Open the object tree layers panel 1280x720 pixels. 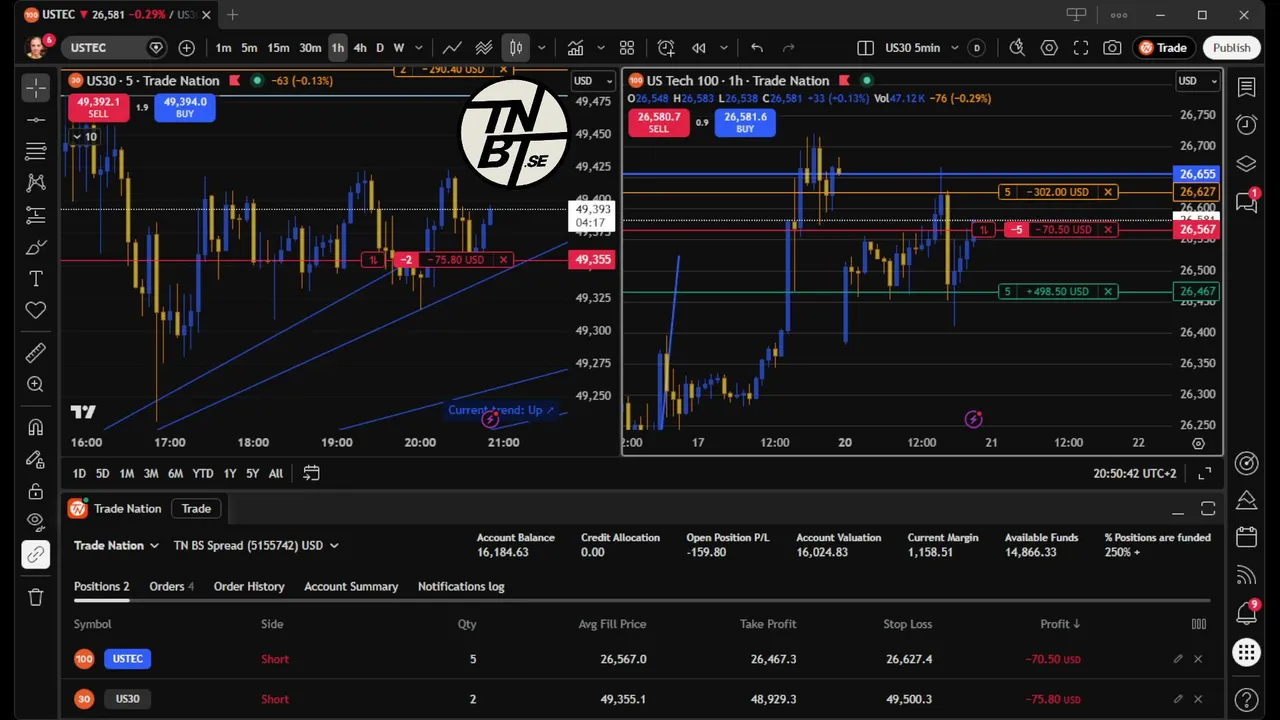click(x=1246, y=164)
